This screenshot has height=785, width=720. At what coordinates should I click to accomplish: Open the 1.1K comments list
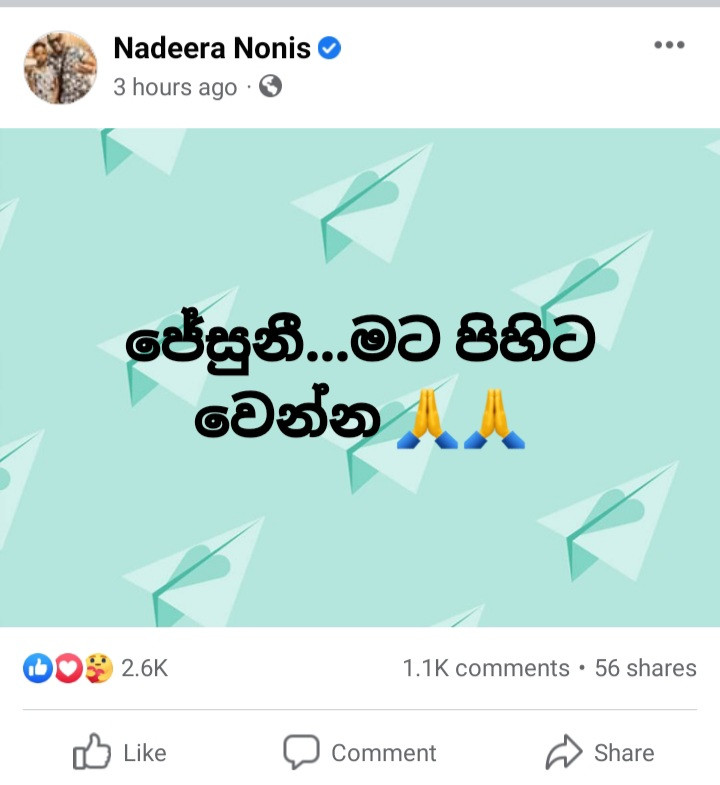point(486,668)
